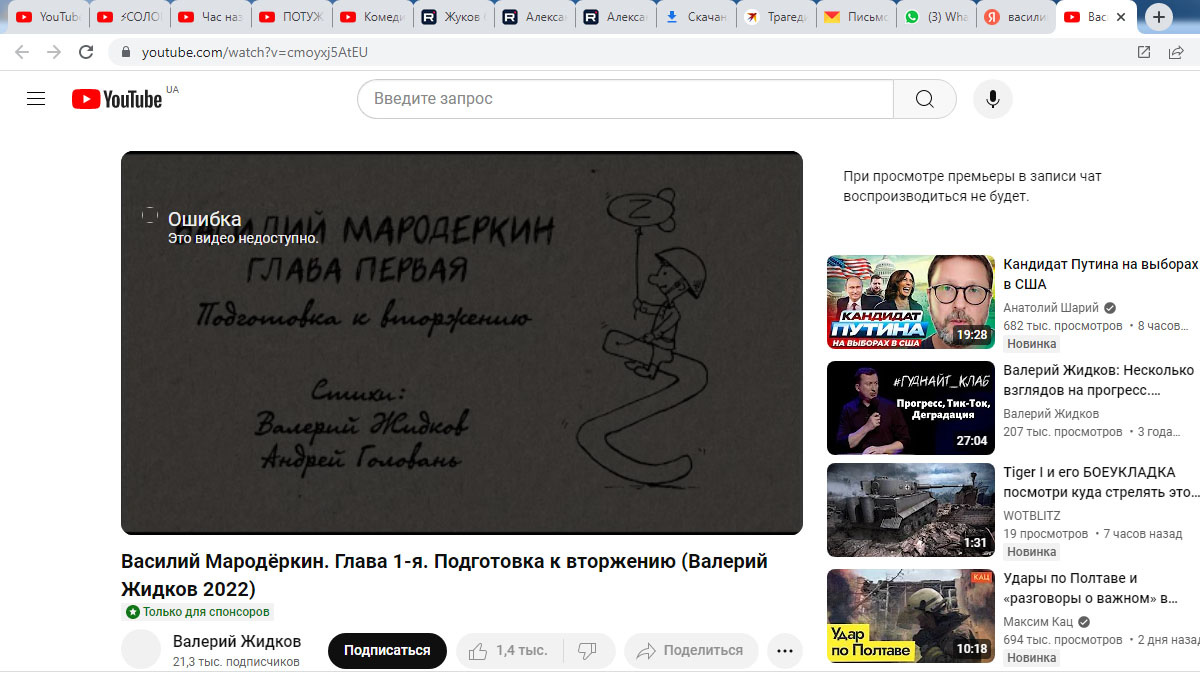Reload the page with the refresh icon
This screenshot has width=1200, height=675.
[x=86, y=52]
